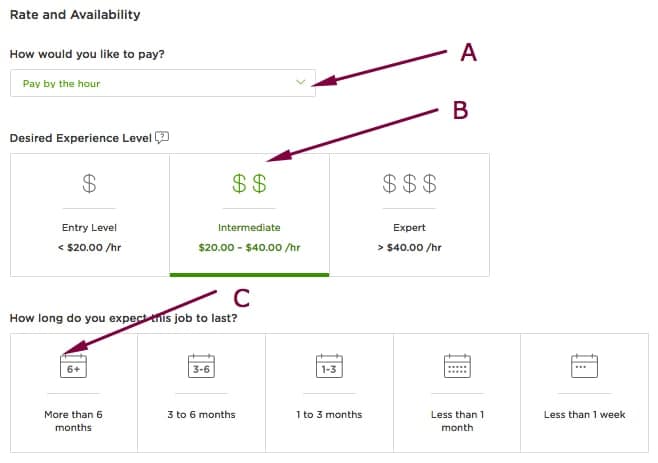Select 'Less than 1 month' label
This screenshot has height=463, width=658.
coord(457,421)
